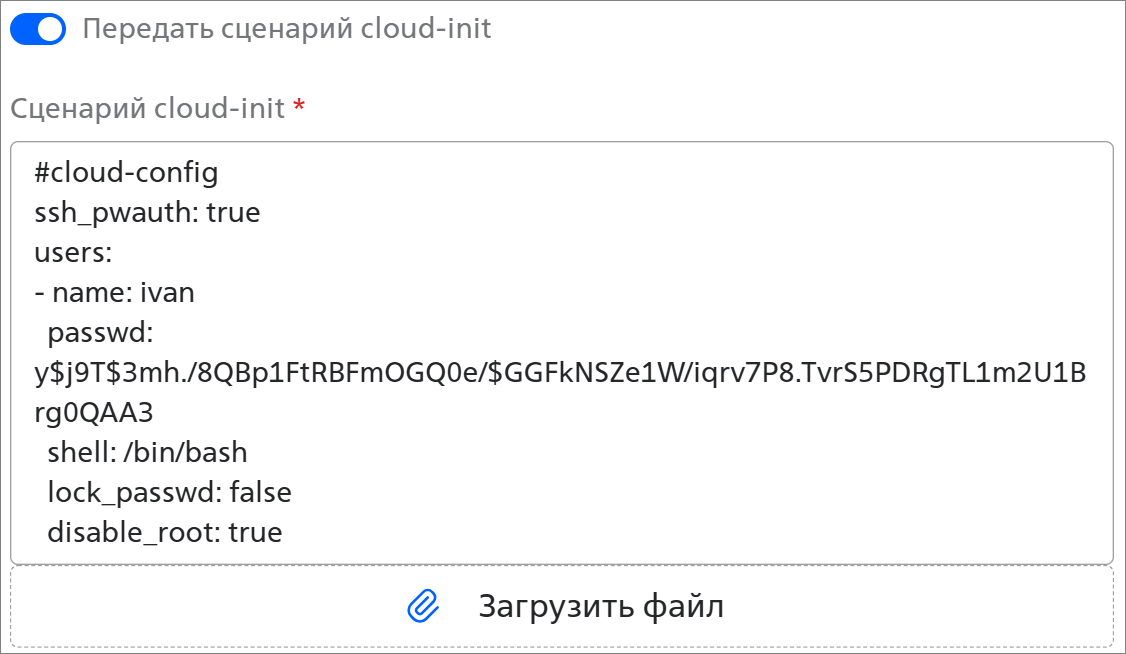
Task: Place cursor on the #cloud-config line
Action: click(126, 173)
